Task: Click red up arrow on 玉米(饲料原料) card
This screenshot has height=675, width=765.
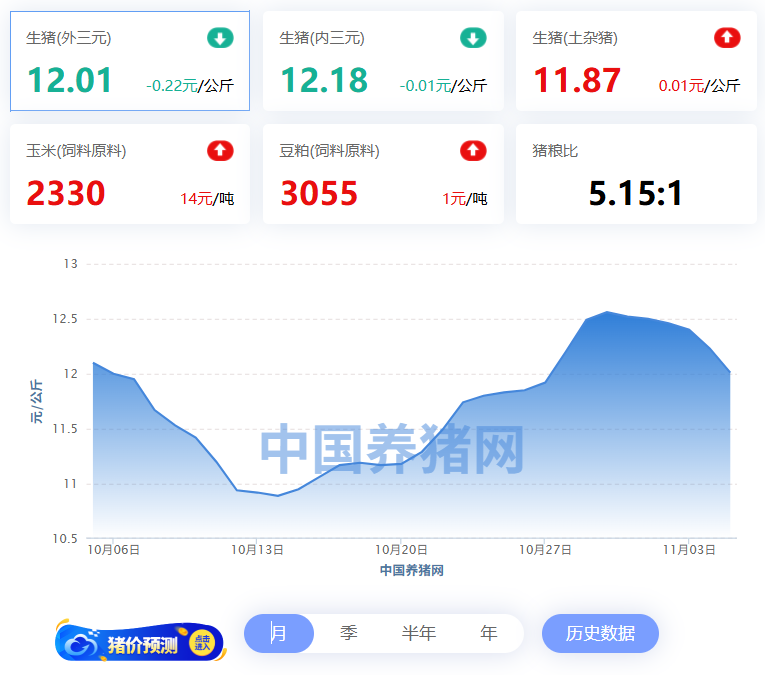Action: coord(220,151)
